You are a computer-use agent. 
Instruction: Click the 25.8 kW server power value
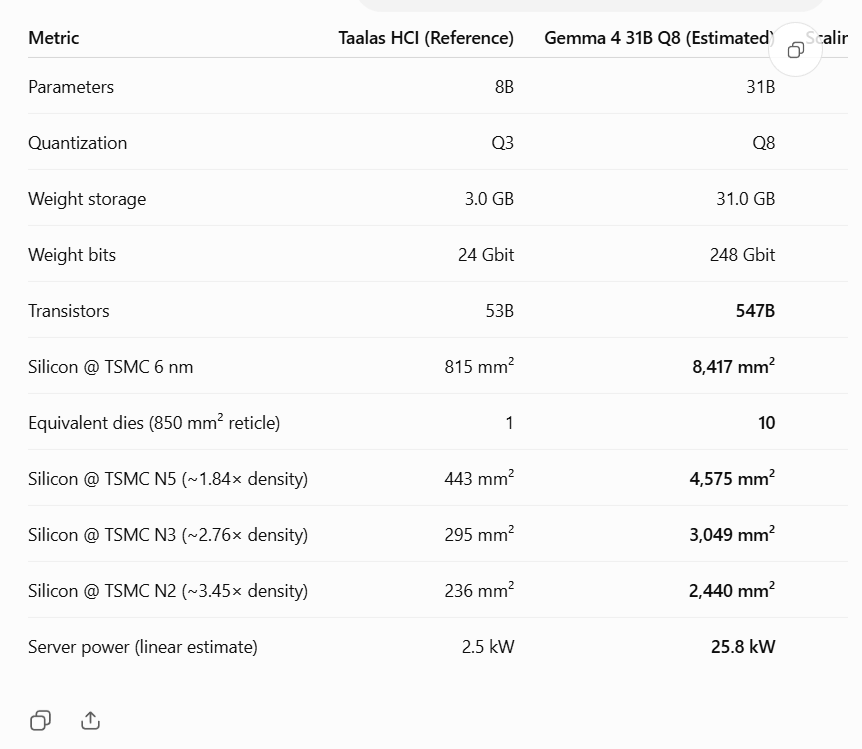point(743,647)
